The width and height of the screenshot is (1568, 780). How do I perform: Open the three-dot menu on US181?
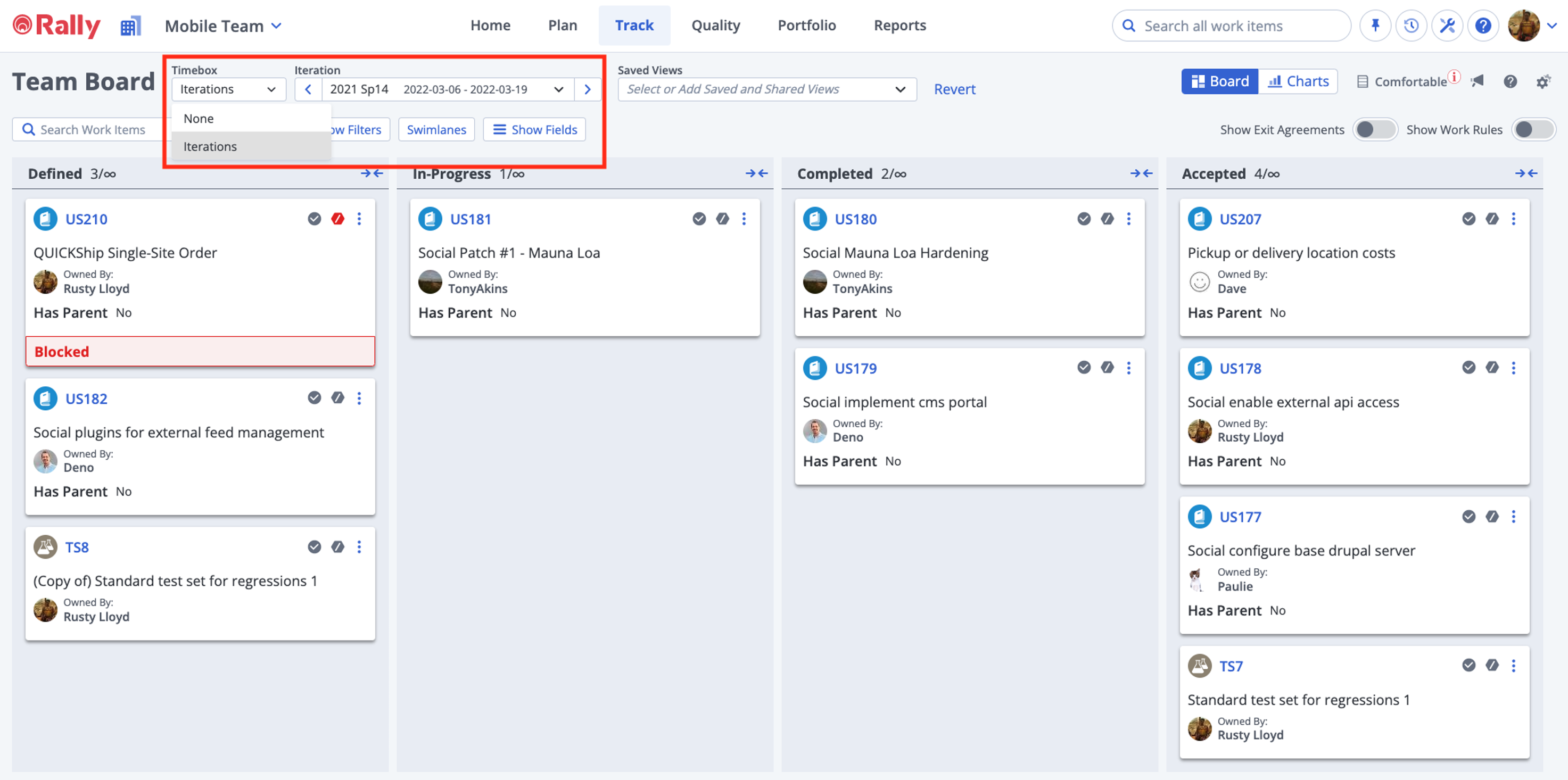[x=744, y=219]
